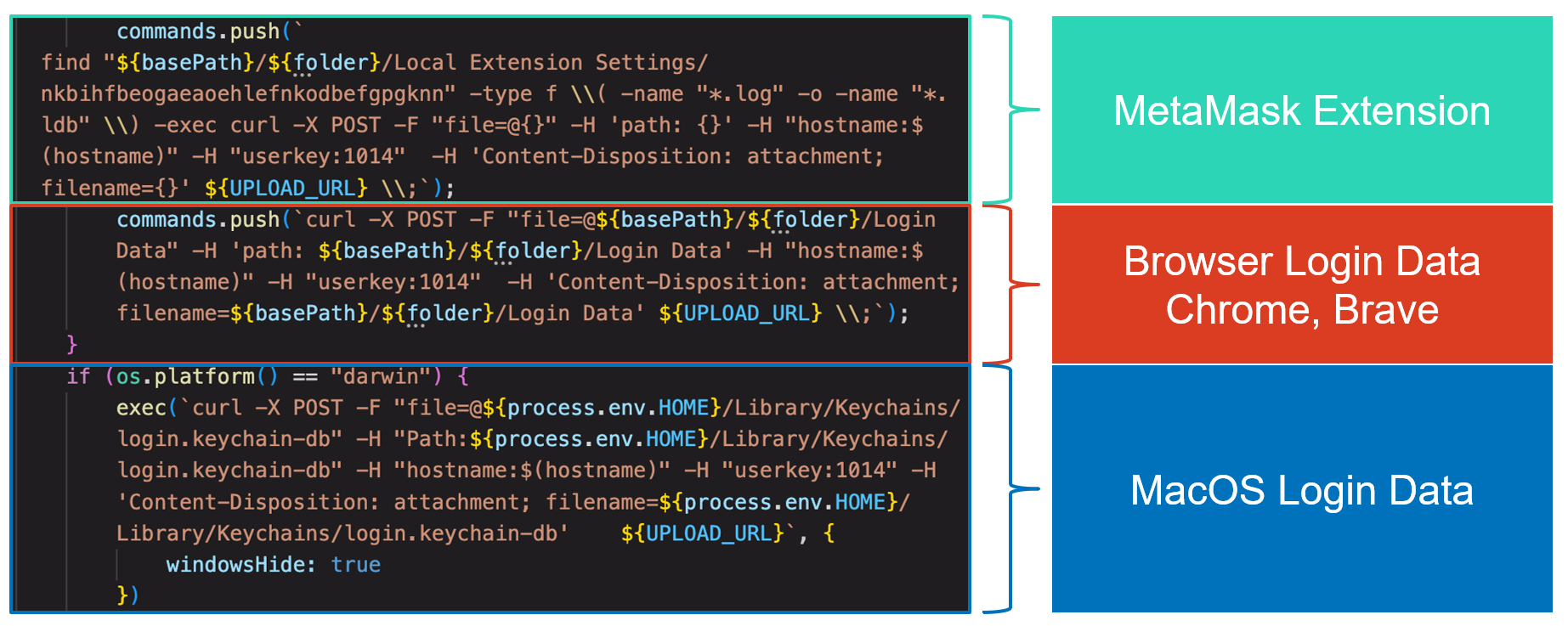
Task: Click the teal "MetaMask Extension" label
Action: coord(1301,110)
